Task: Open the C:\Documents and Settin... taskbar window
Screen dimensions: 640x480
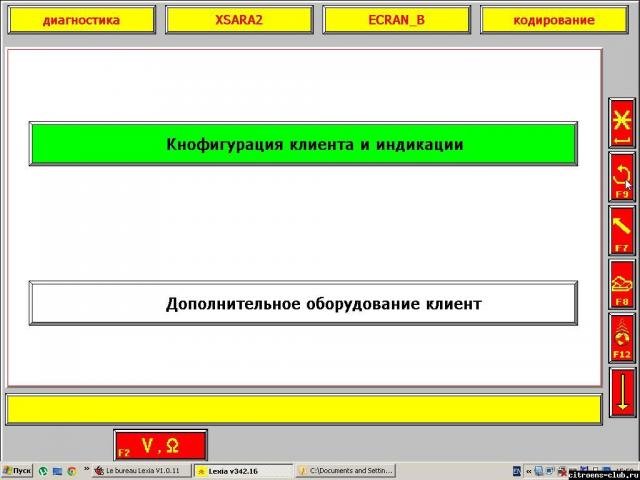Action: [x=345, y=471]
